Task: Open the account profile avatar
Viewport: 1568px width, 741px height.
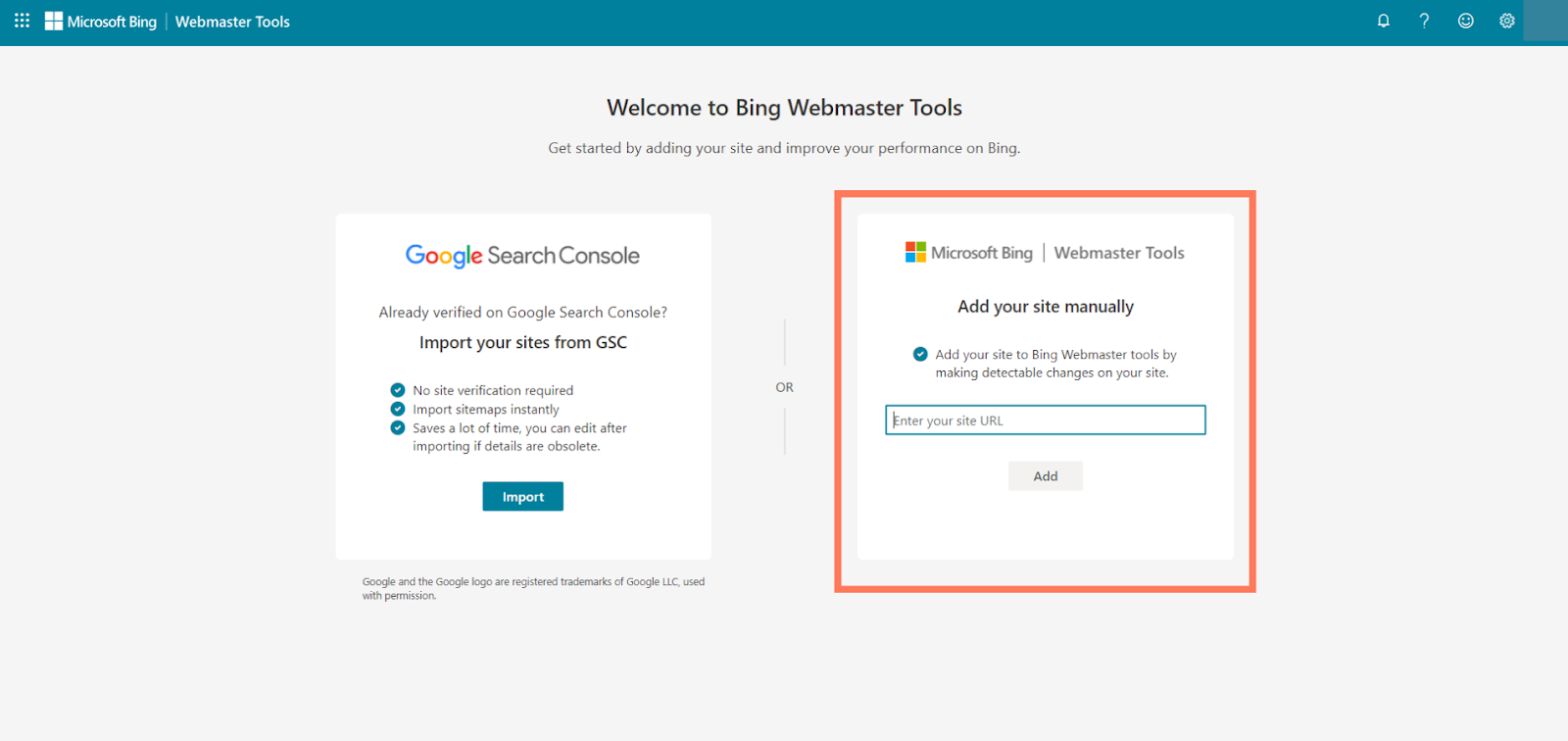Action: (1545, 21)
